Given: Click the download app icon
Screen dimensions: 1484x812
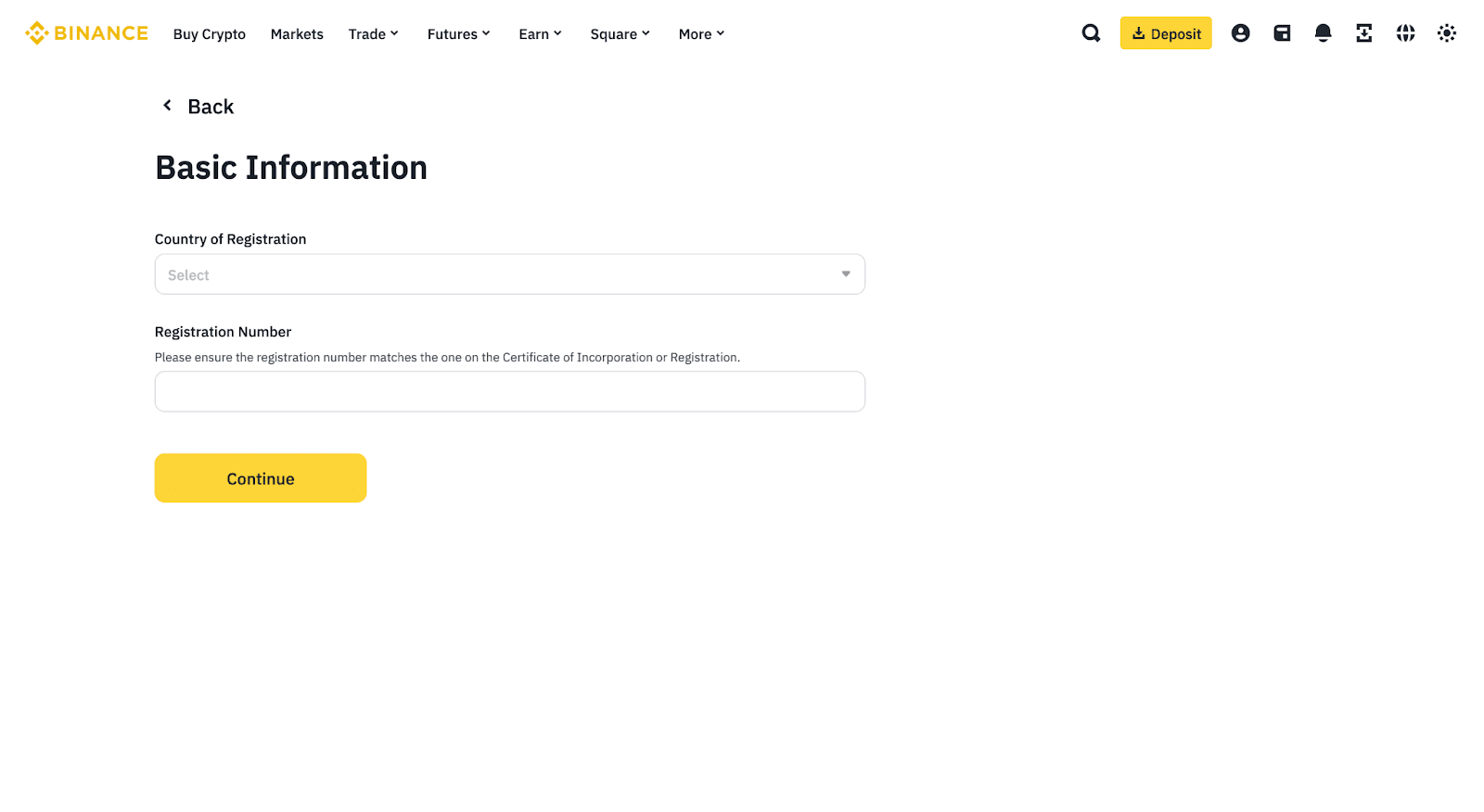Looking at the screenshot, I should 1363,33.
